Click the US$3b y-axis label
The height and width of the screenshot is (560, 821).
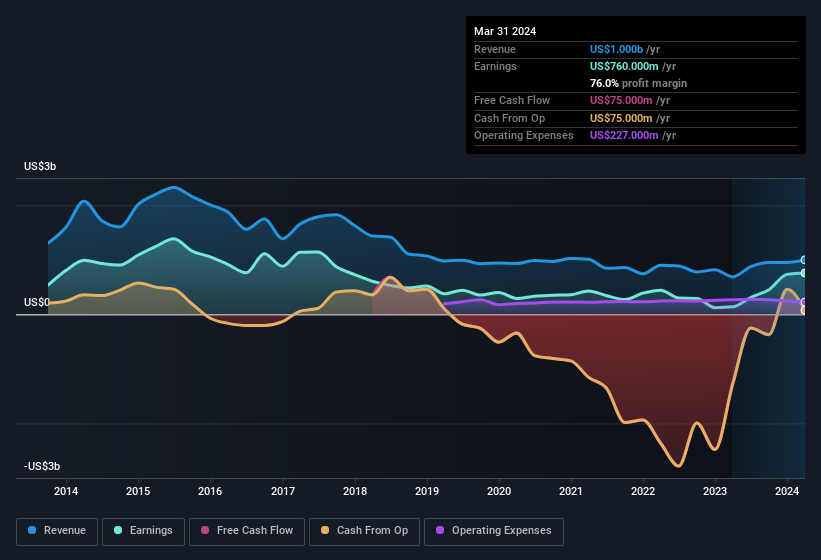coord(40,166)
